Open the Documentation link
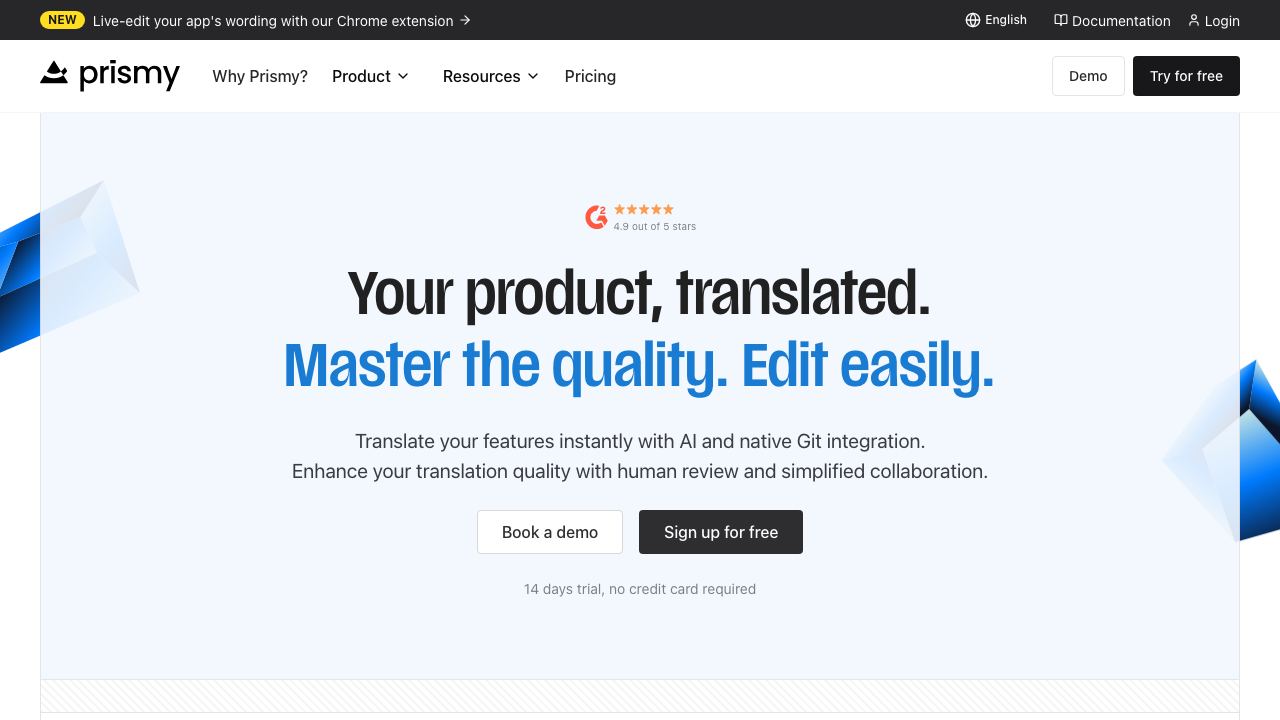 (x=1112, y=20)
